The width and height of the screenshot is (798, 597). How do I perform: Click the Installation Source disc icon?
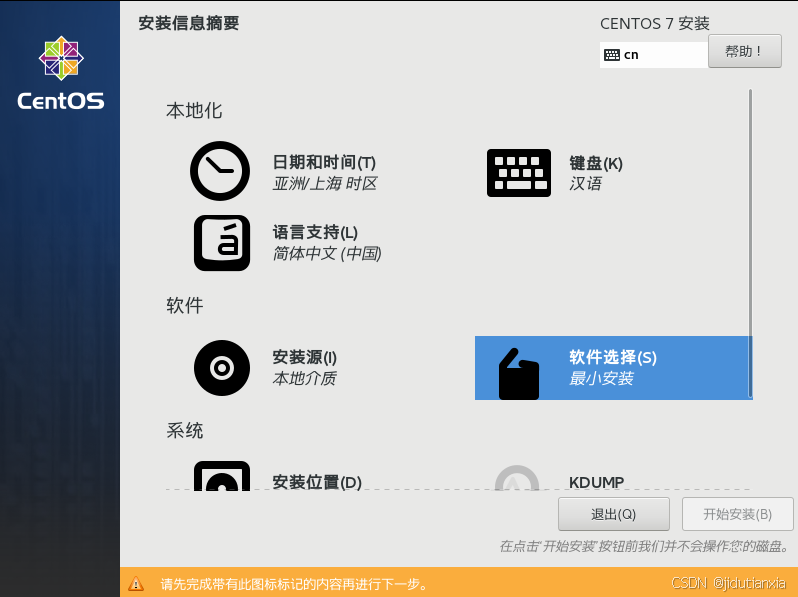tap(221, 368)
